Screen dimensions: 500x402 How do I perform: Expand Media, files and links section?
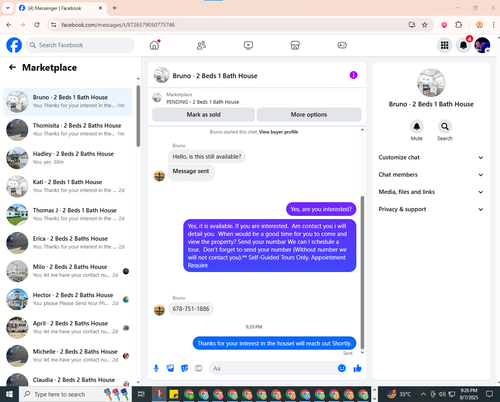[x=431, y=192]
